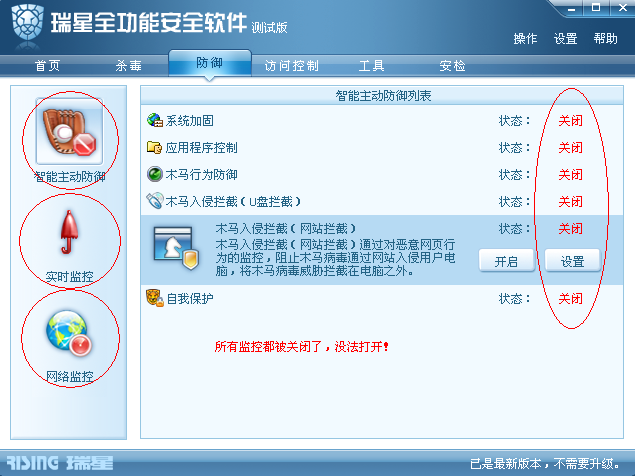
Task: Click the 应用程序控制 folder icon
Action: click(154, 147)
